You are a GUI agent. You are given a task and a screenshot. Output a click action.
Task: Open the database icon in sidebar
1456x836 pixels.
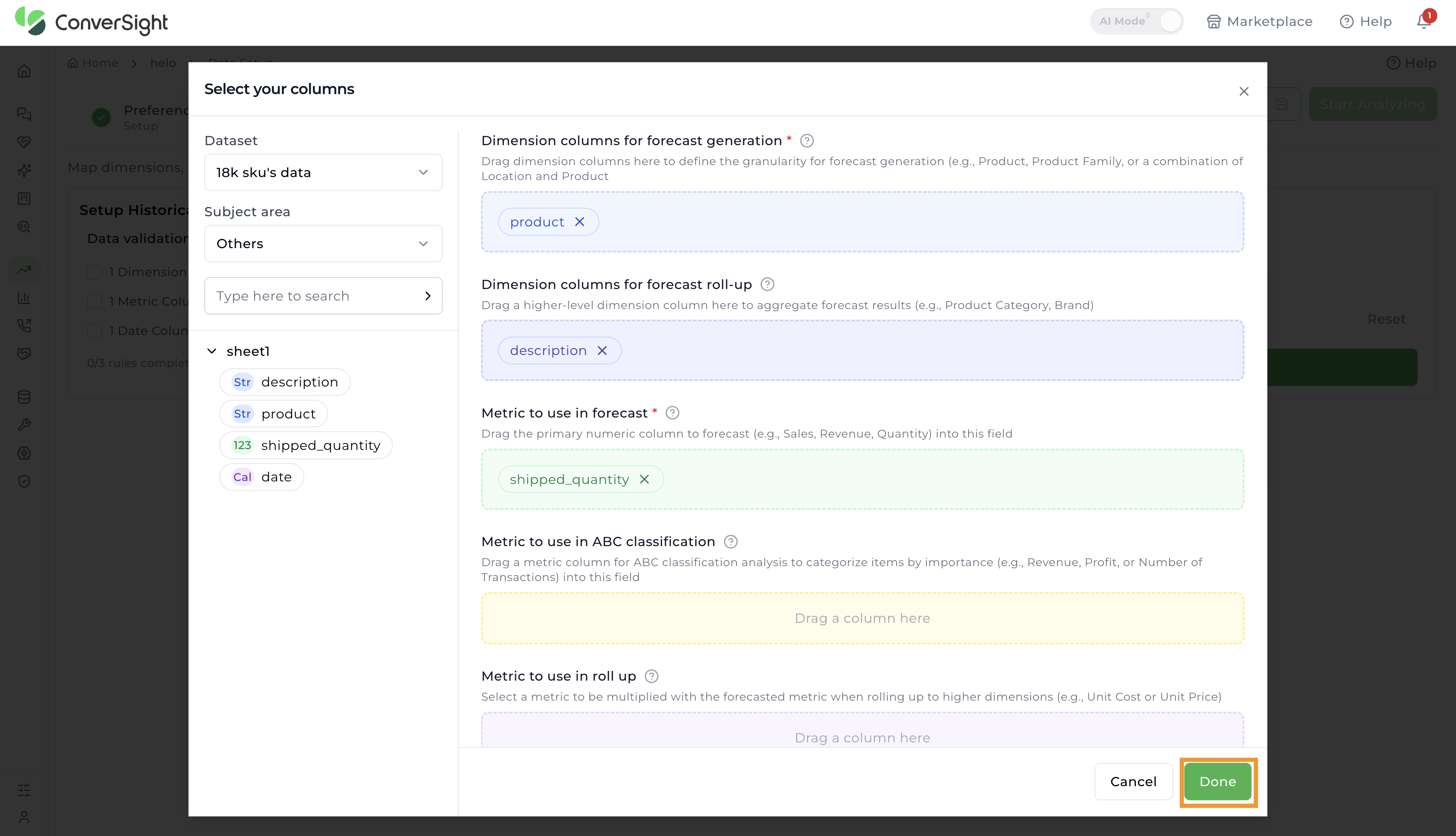coord(24,397)
